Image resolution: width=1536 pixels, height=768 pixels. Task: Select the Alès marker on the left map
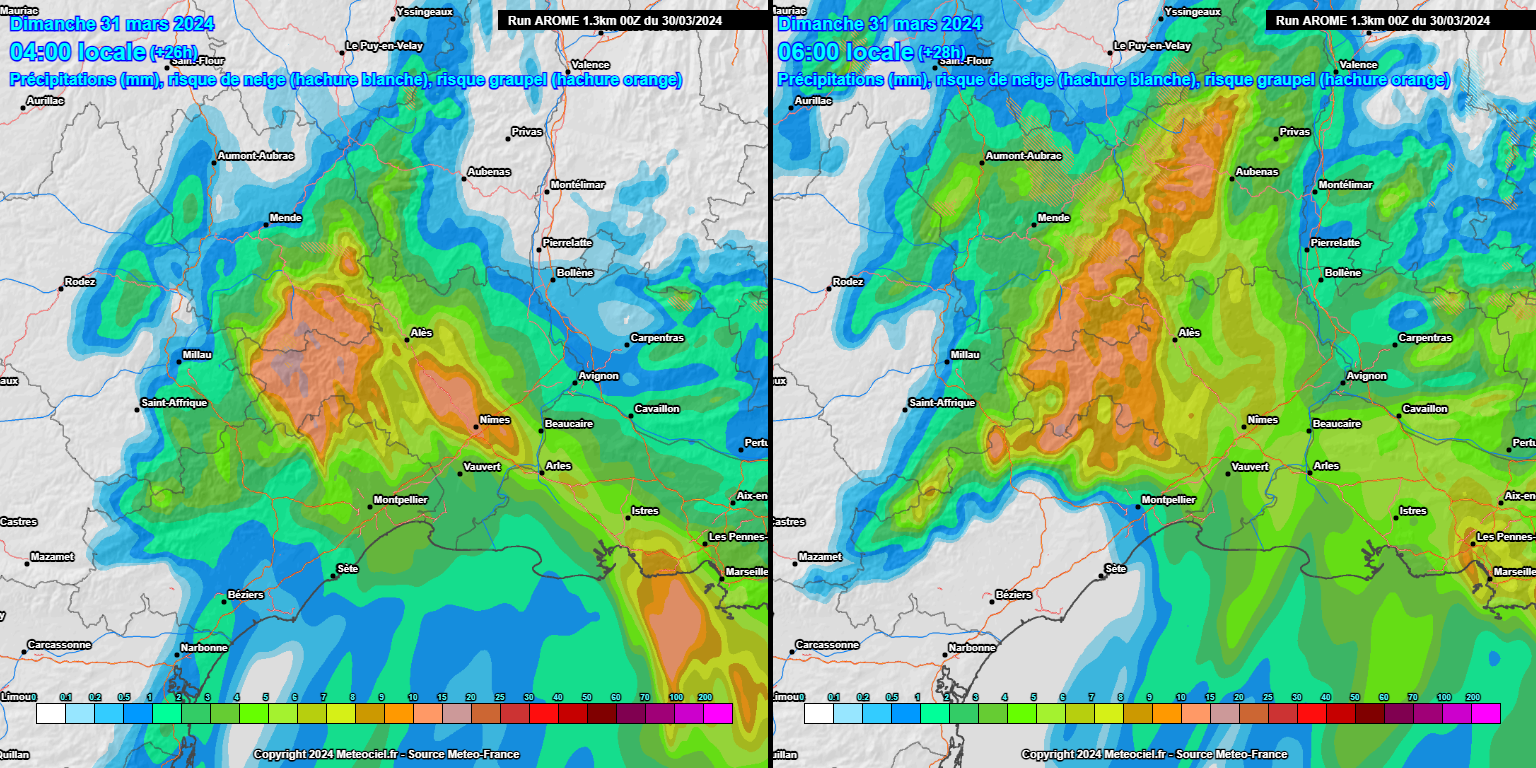point(407,340)
